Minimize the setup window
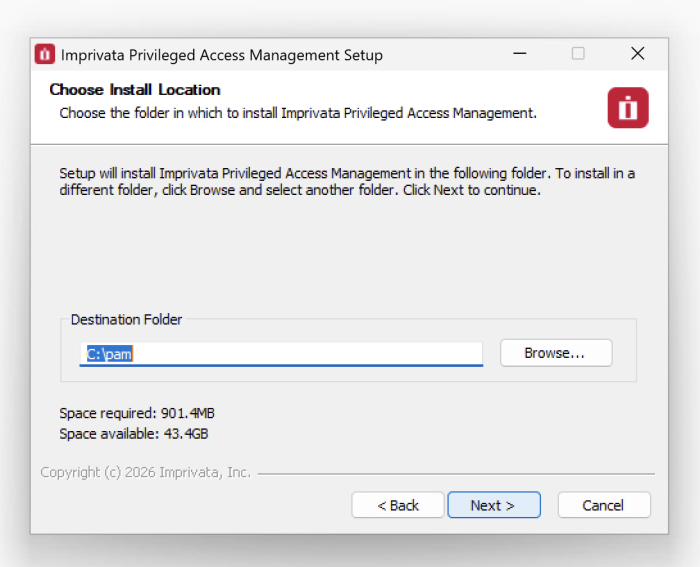This screenshot has height=567, width=700. pos(519,54)
